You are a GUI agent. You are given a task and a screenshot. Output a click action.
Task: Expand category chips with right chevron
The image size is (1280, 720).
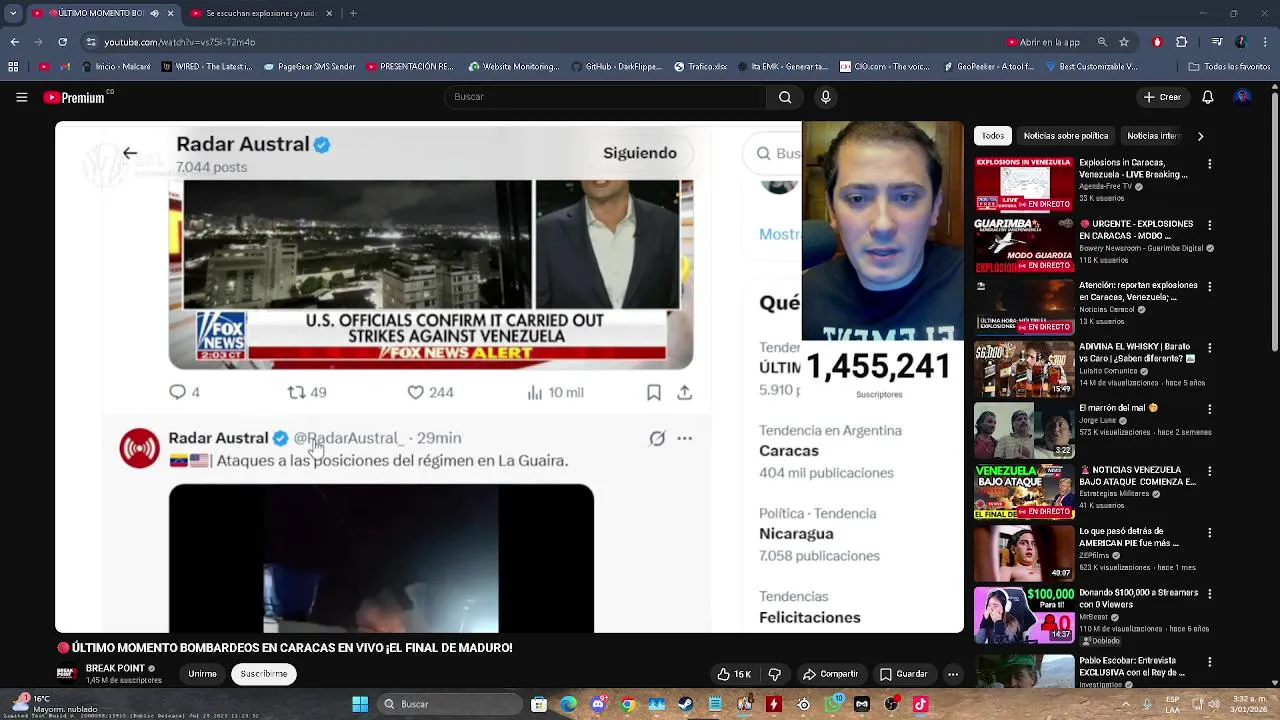(1200, 136)
